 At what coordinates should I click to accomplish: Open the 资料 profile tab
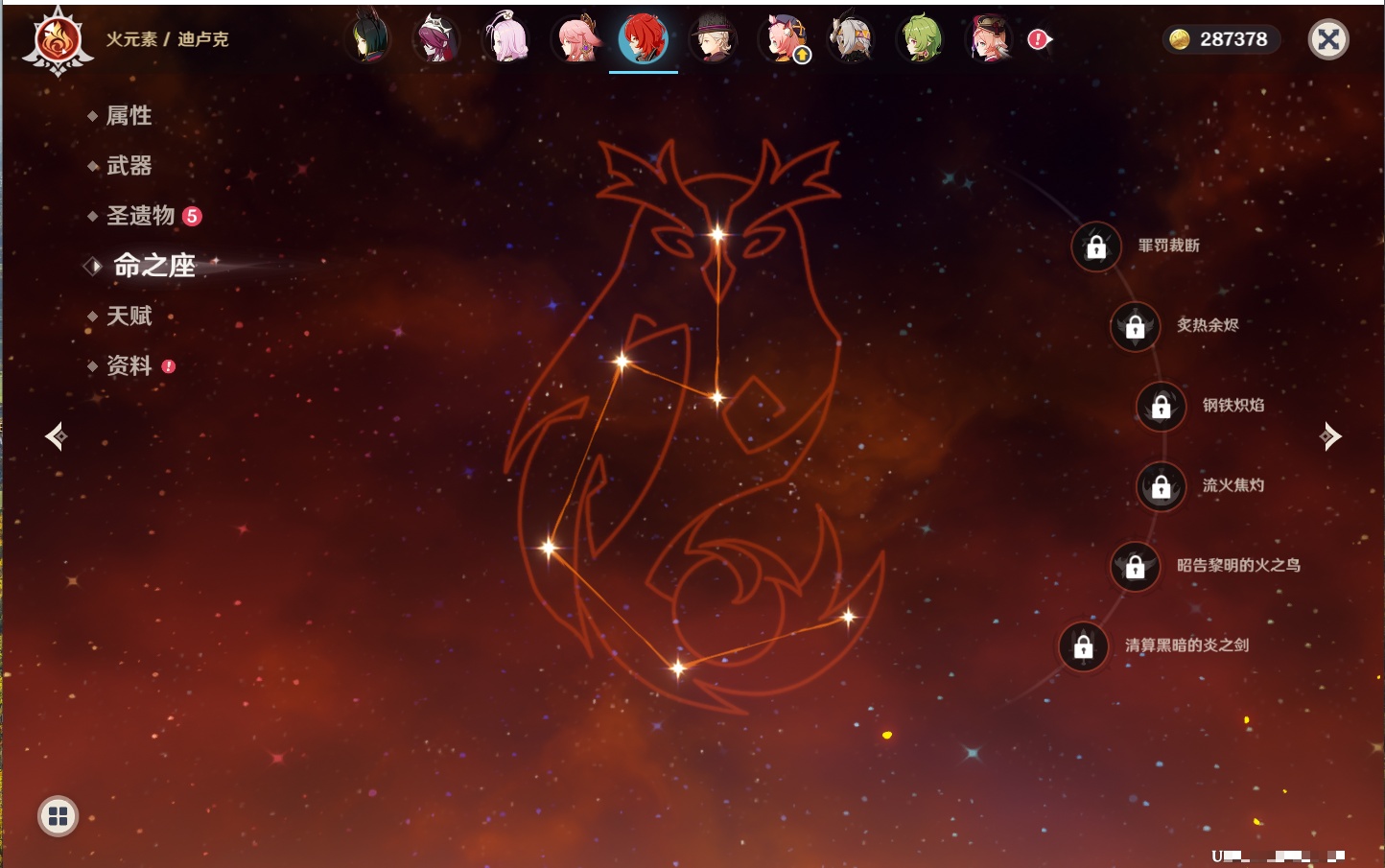point(129,365)
